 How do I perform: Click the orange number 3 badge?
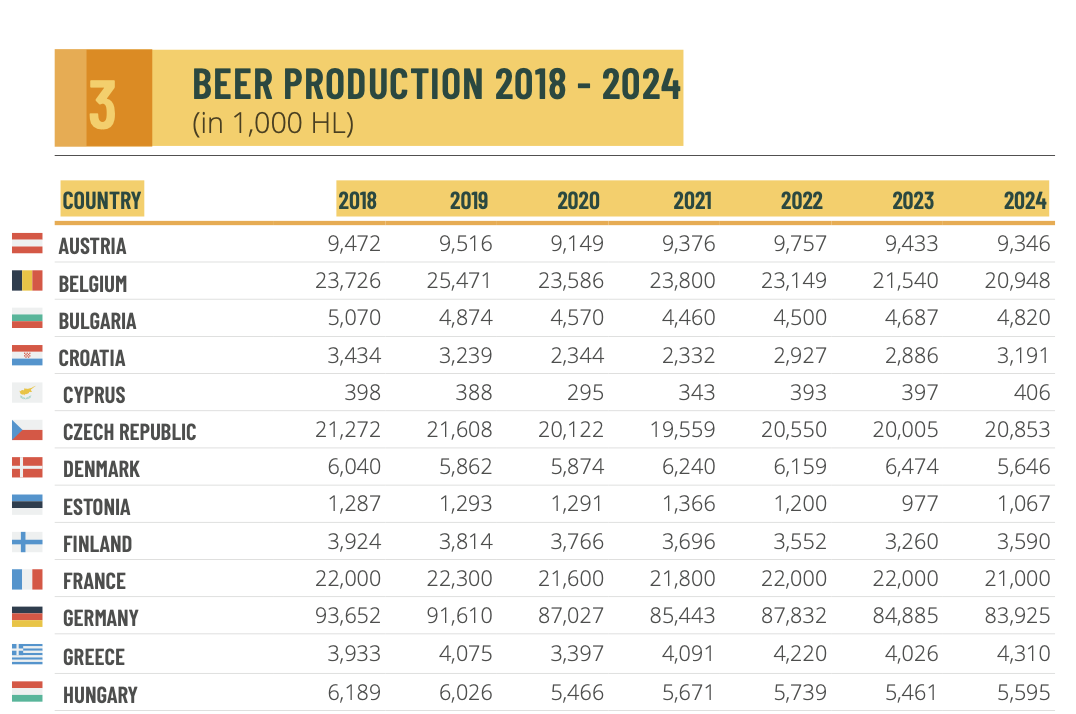click(x=103, y=100)
